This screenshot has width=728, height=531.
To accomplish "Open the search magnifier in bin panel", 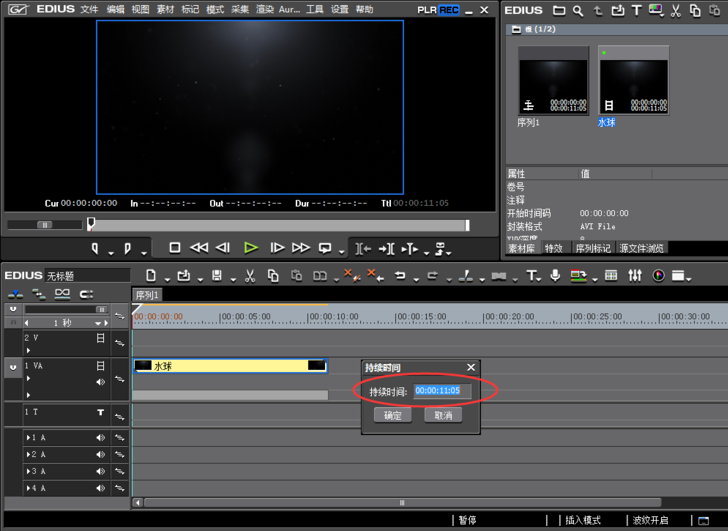I will (x=578, y=11).
